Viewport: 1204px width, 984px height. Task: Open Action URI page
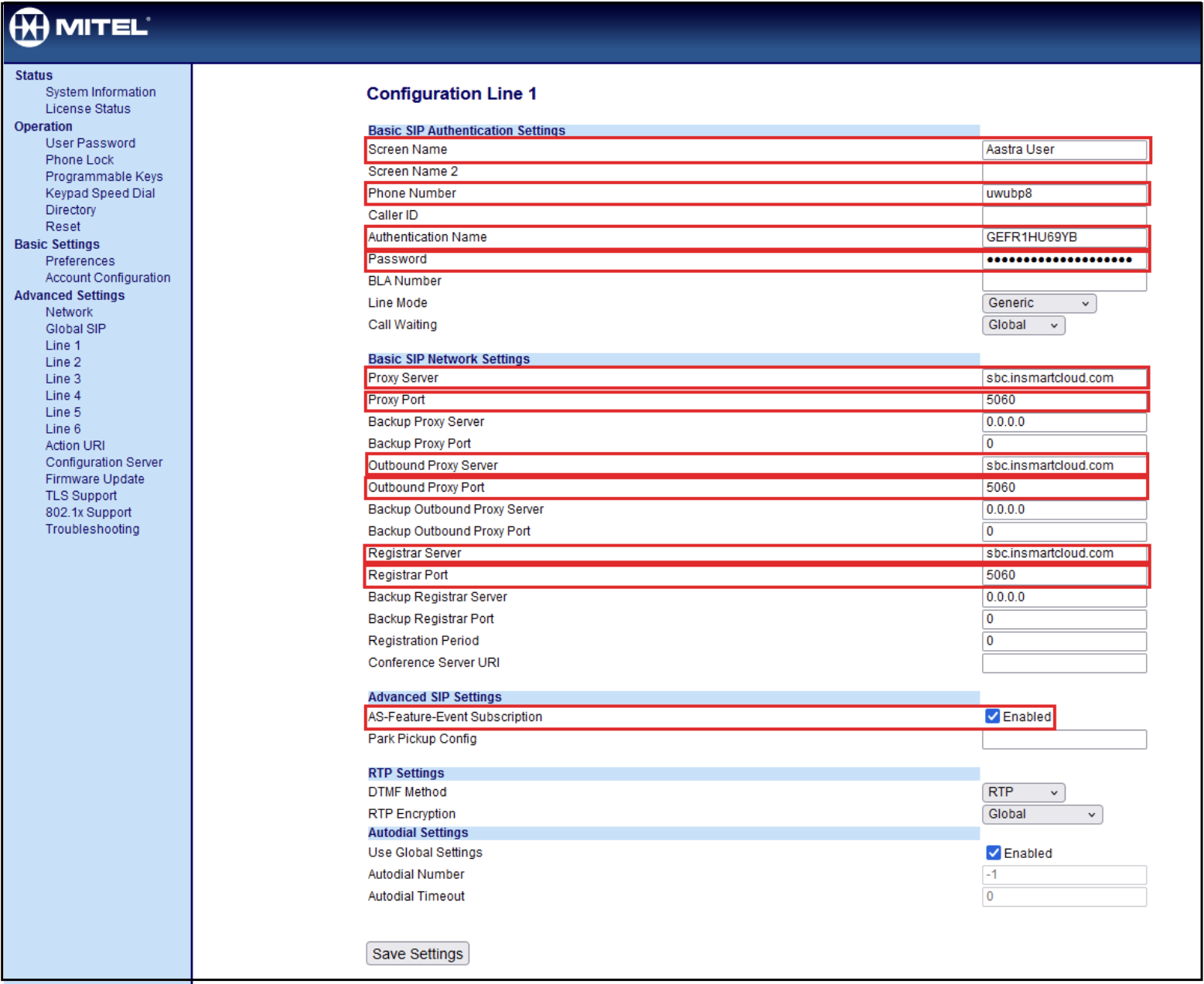click(75, 446)
